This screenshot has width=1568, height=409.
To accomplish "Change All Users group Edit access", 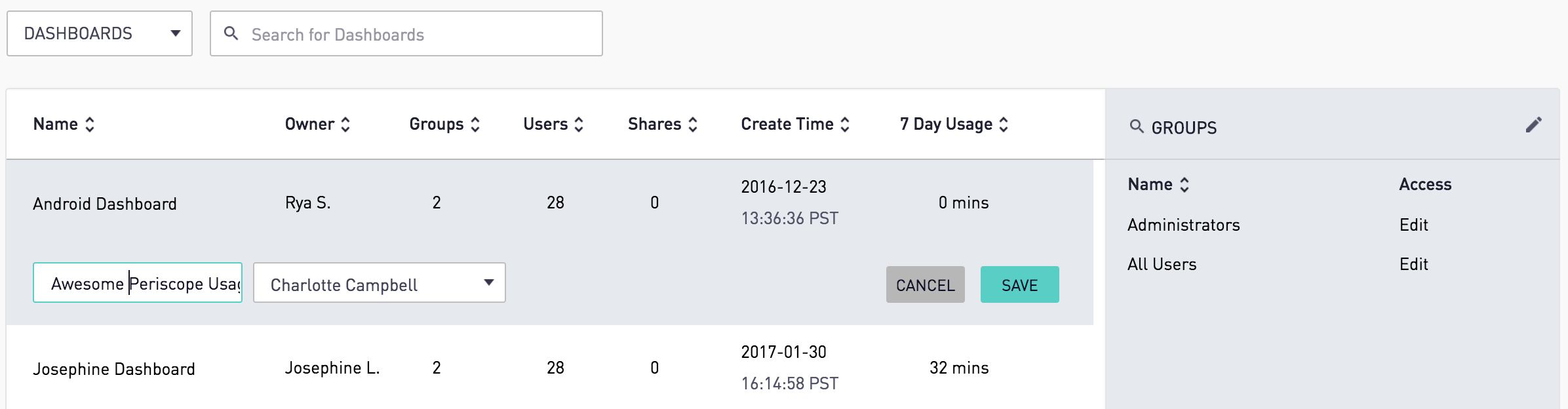I will (x=1414, y=264).
